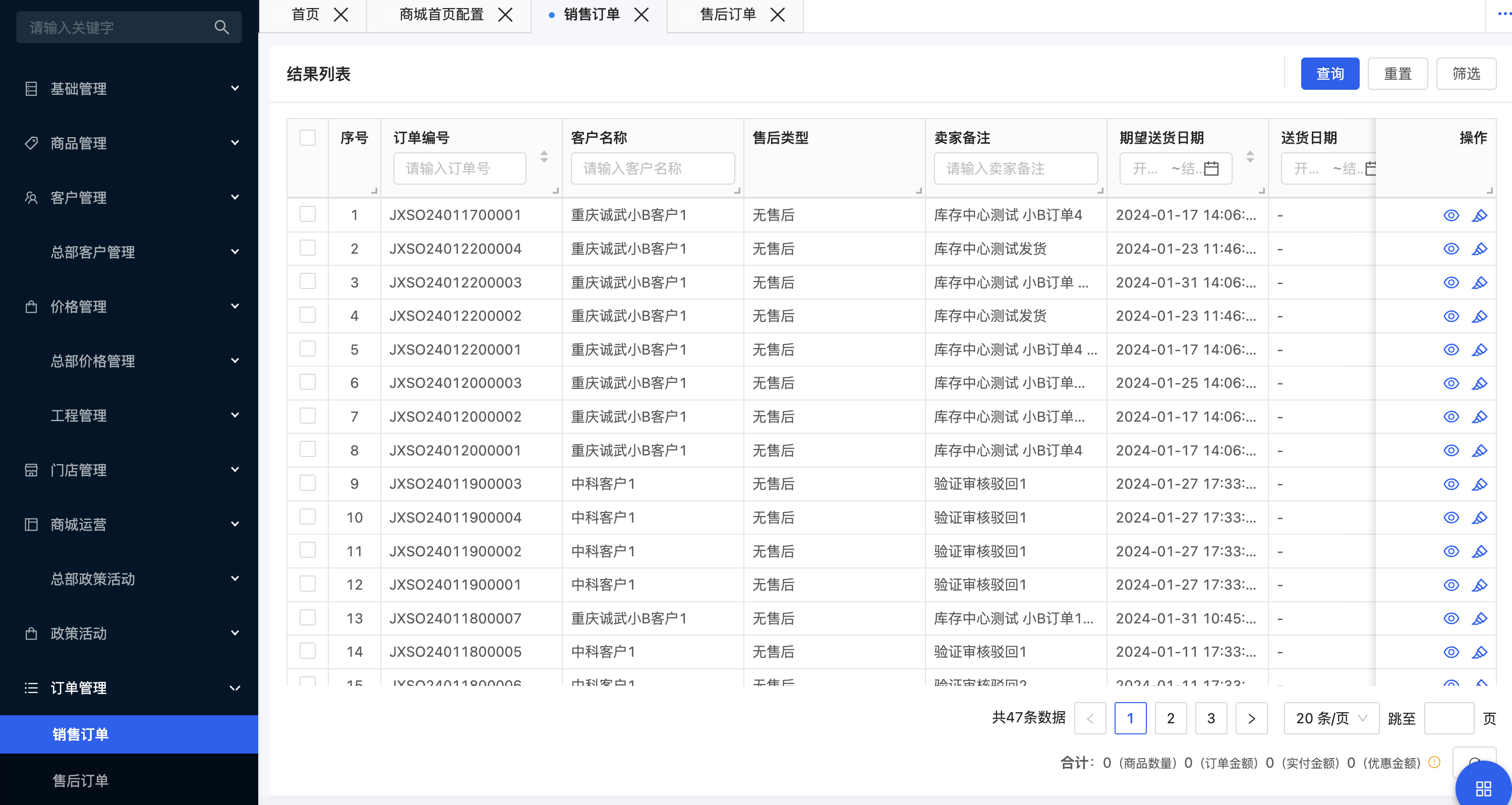View order JXSO24012200001 via eye icon
Screen dimensions: 1512x805
[x=1451, y=350]
